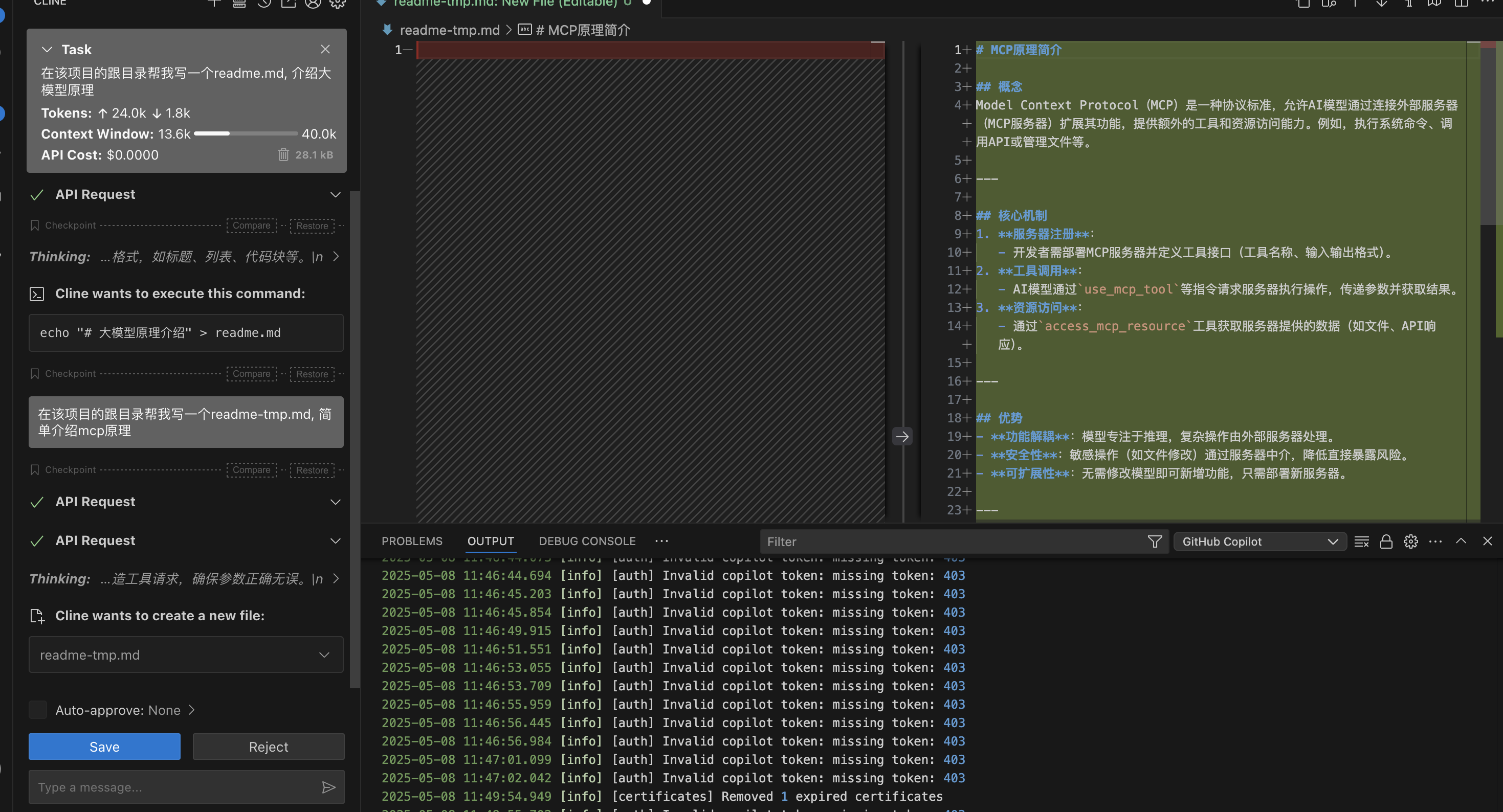This screenshot has height=812, width=1503.
Task: Delete task history via the trash icon
Action: tap(283, 154)
